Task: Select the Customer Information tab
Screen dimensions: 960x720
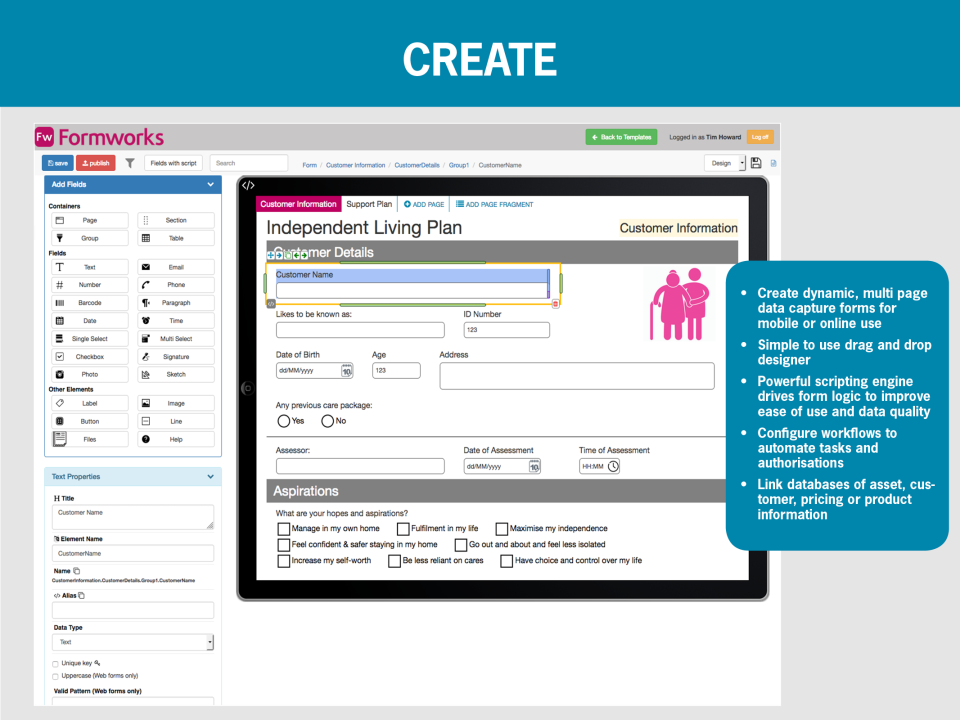Action: click(x=298, y=203)
